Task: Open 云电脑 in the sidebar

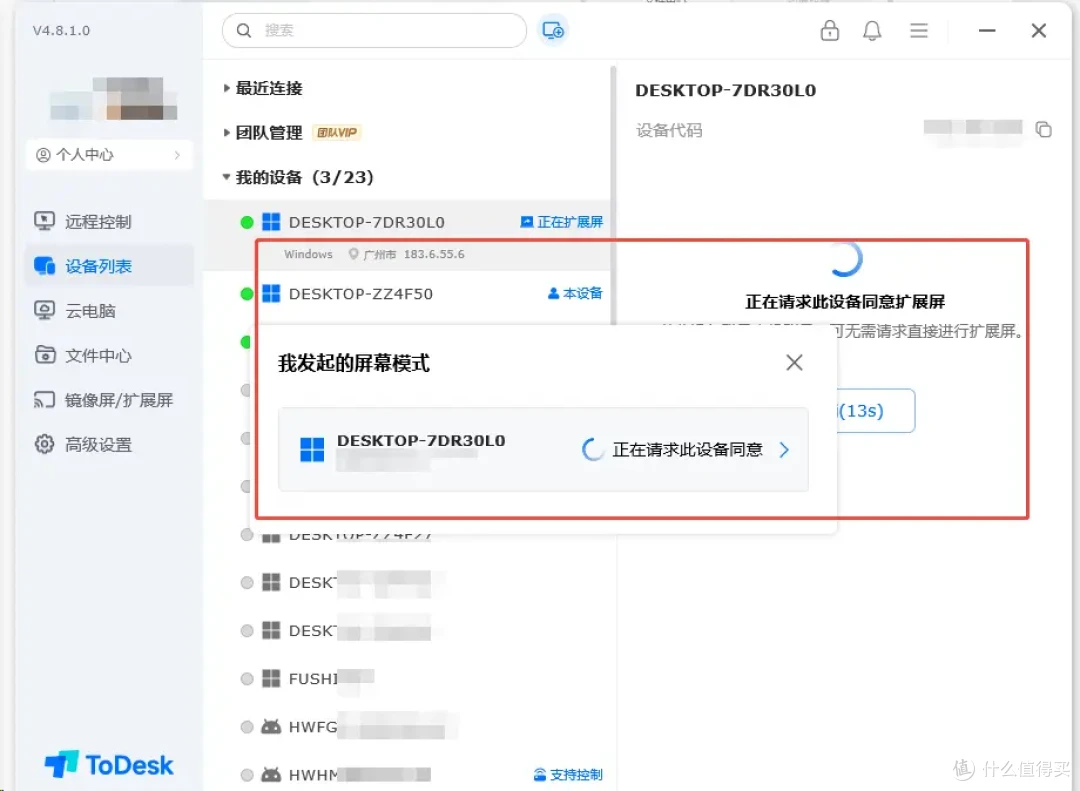Action: click(109, 311)
